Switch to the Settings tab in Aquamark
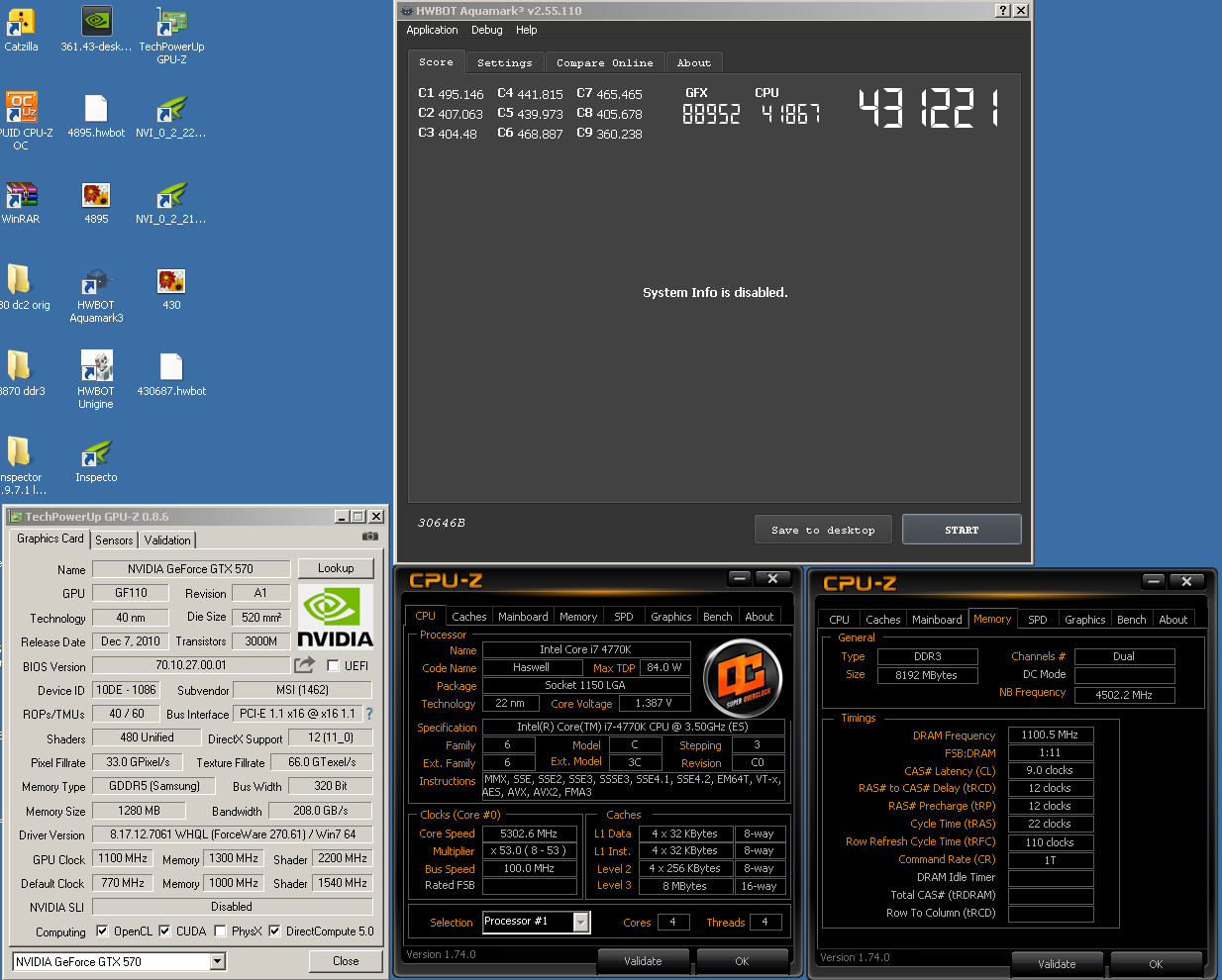The width and height of the screenshot is (1222, 980). [x=505, y=62]
